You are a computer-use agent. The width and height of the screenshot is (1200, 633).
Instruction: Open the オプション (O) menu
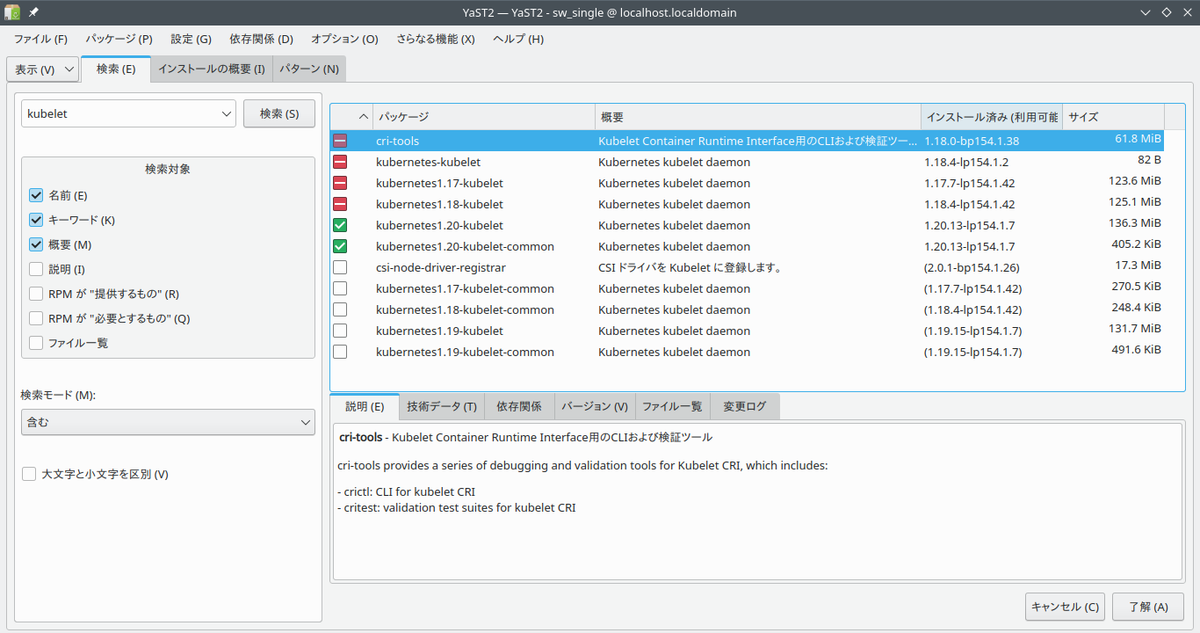coord(345,39)
